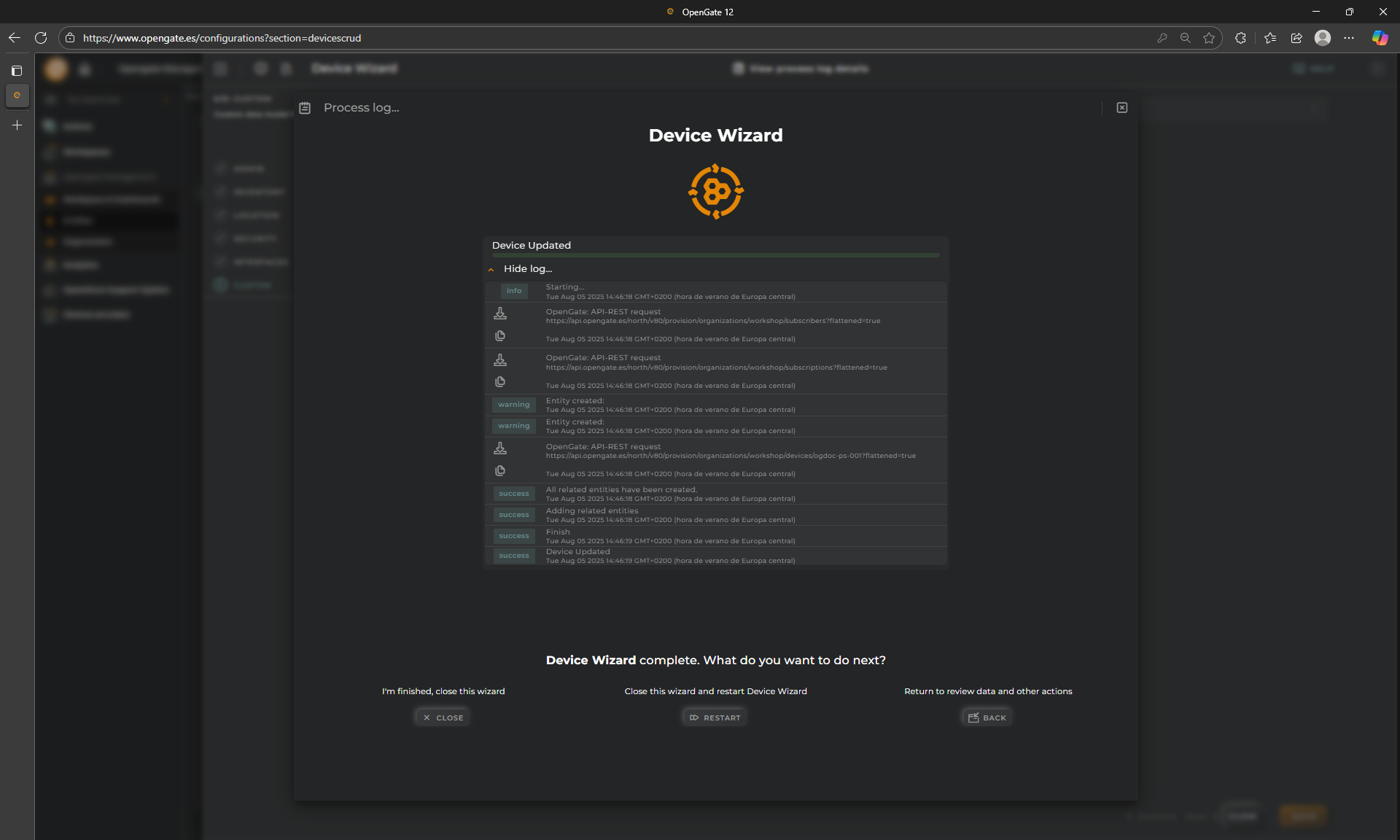Collapse the log with Hide log chevron
The image size is (1400, 840).
[491, 270]
